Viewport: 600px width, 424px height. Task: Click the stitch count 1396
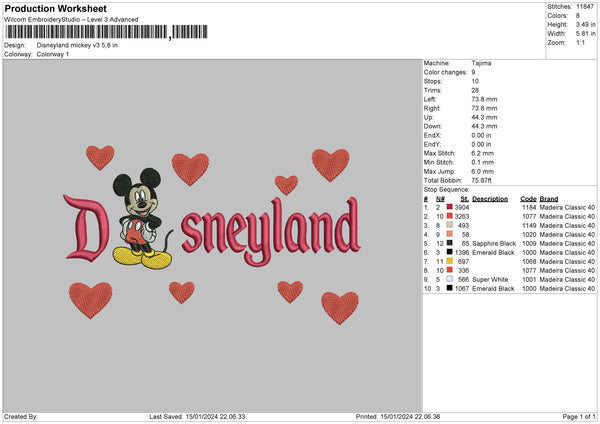tap(462, 253)
